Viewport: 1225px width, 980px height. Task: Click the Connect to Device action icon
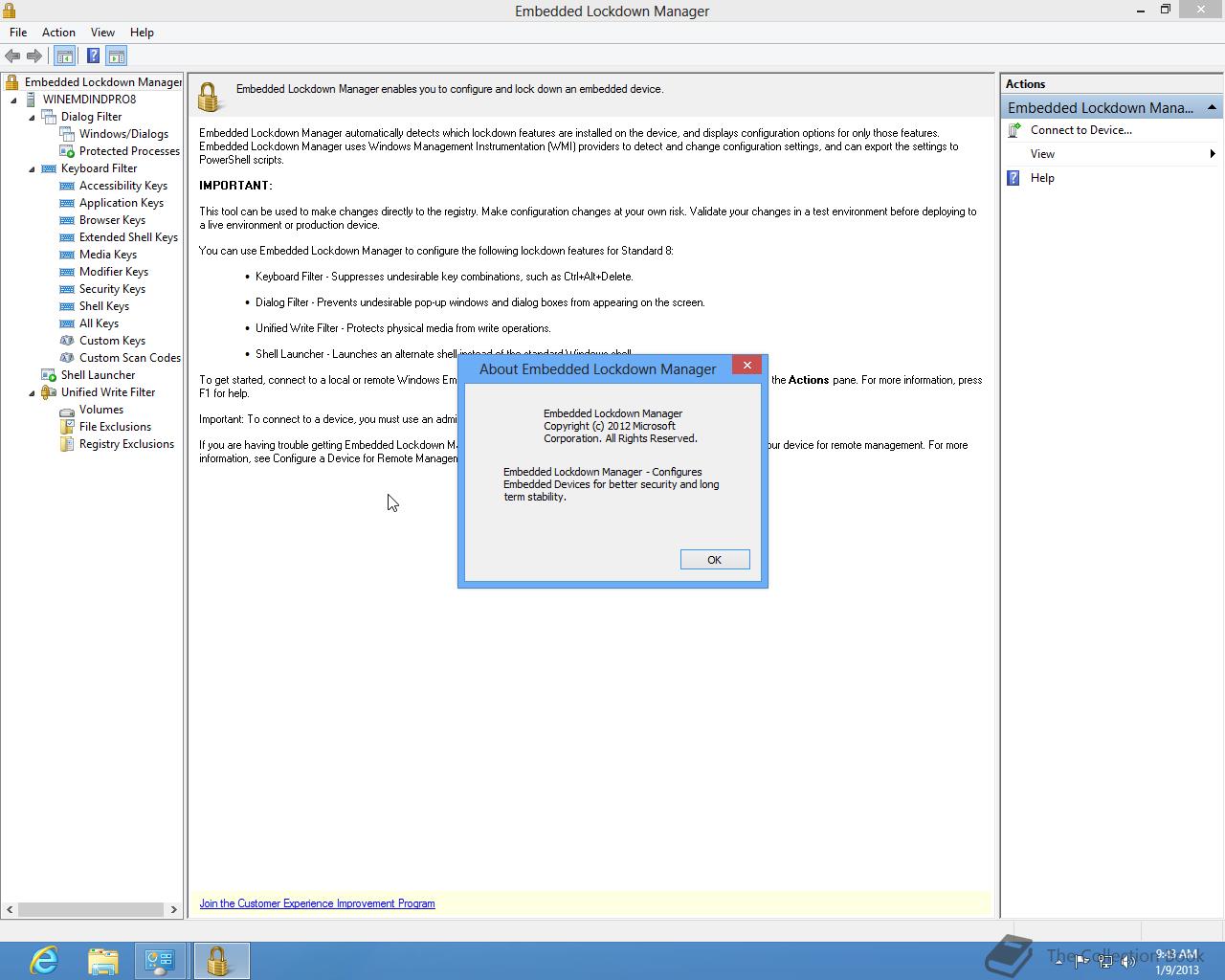click(1014, 130)
